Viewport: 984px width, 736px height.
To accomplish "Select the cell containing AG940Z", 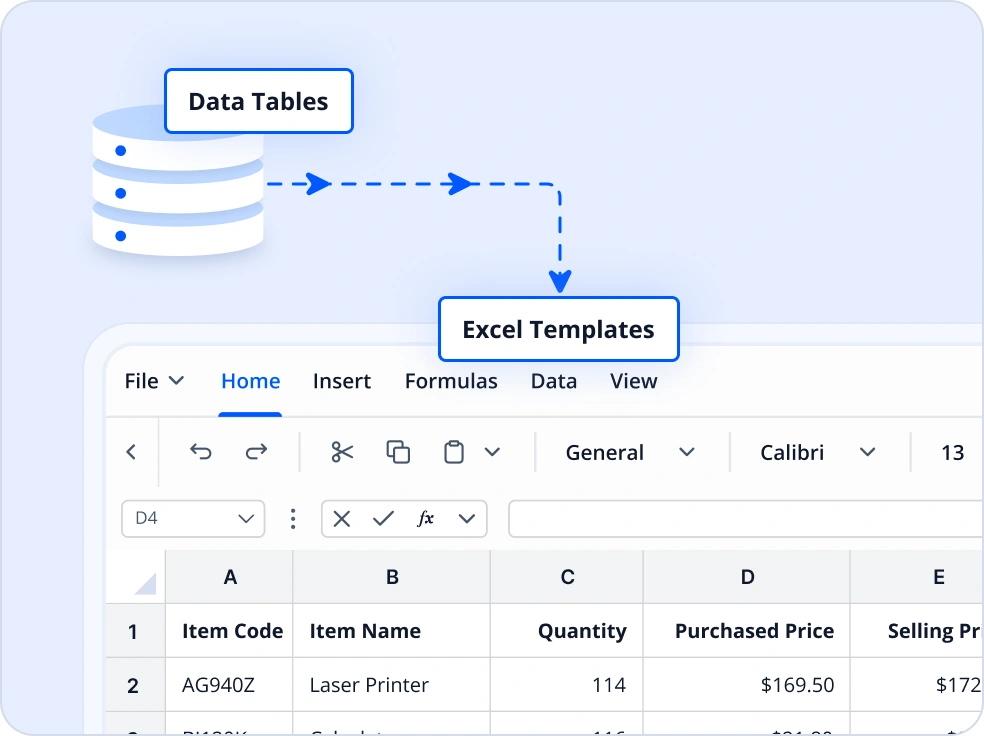I will (229, 684).
